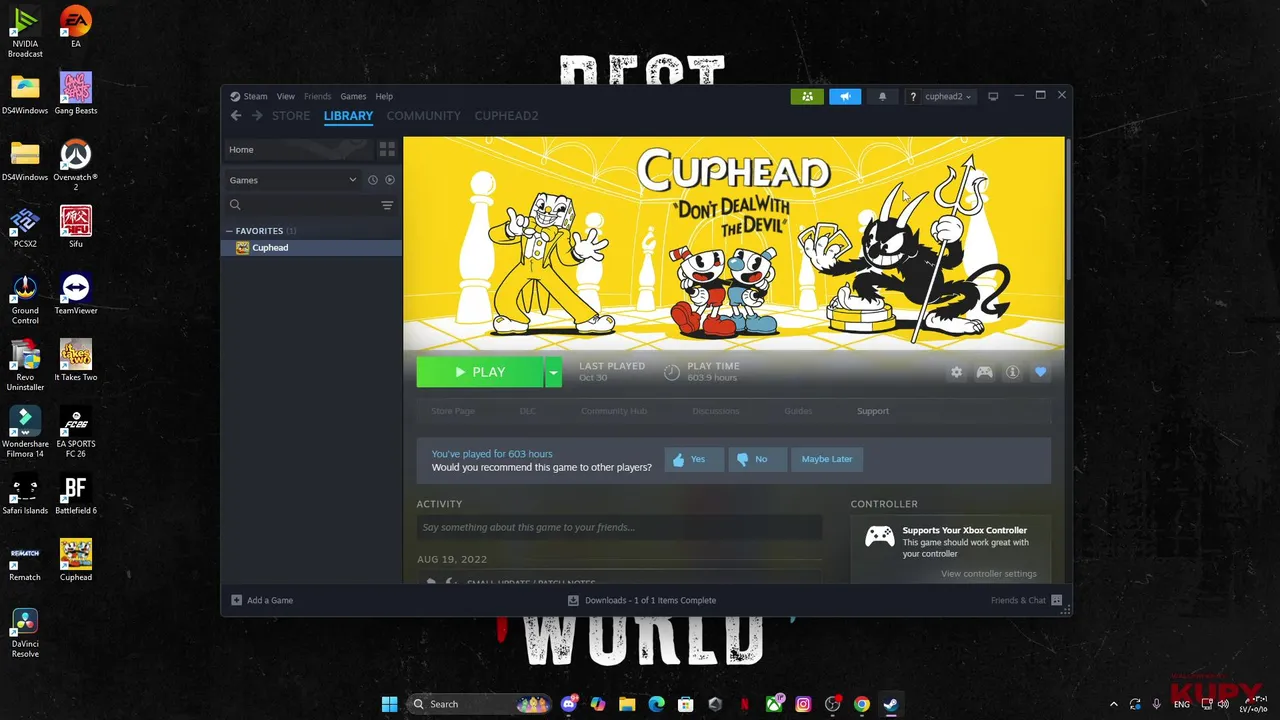Viewport: 1280px width, 720px height.
Task: Open the Games filter dropdown
Action: click(293, 180)
